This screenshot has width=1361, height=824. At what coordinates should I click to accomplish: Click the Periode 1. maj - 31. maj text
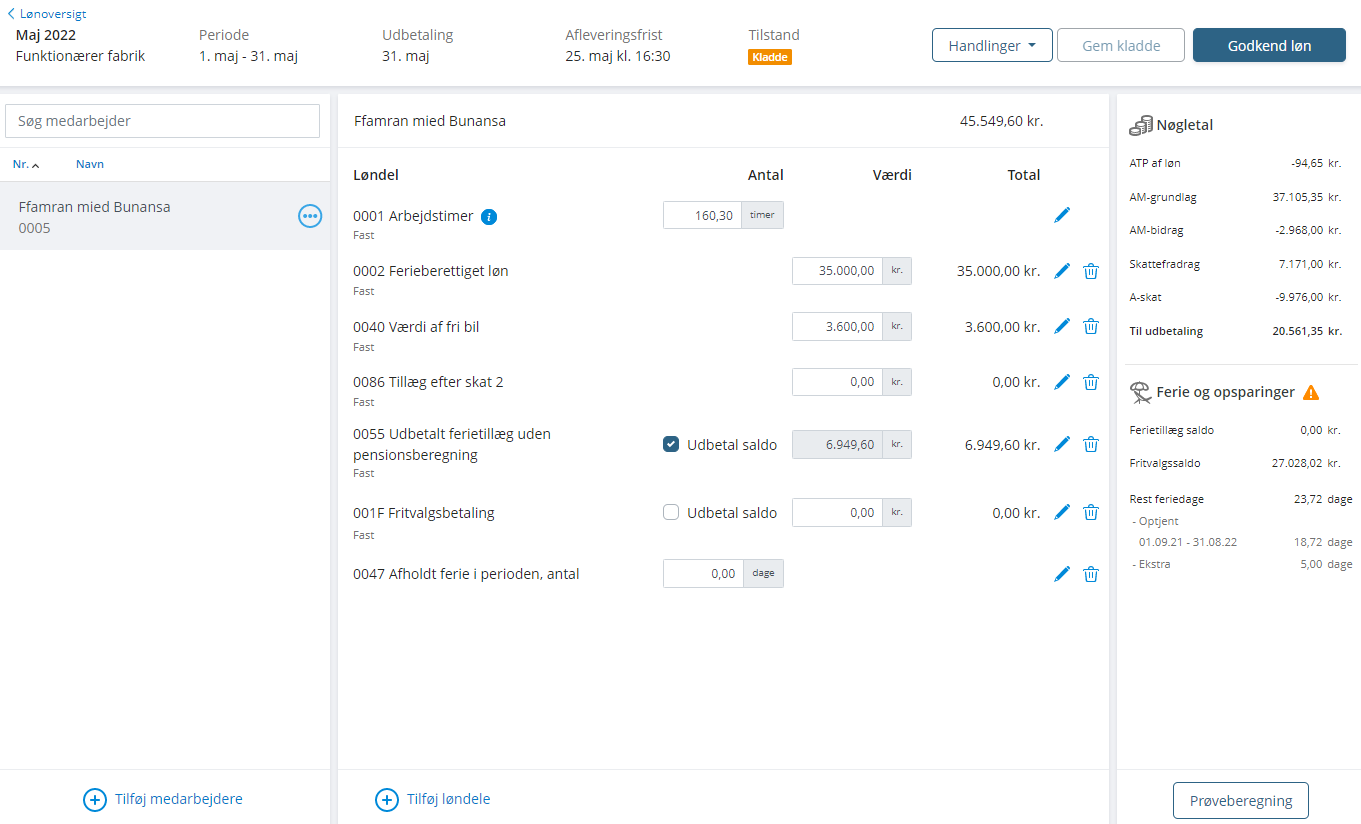click(x=248, y=56)
